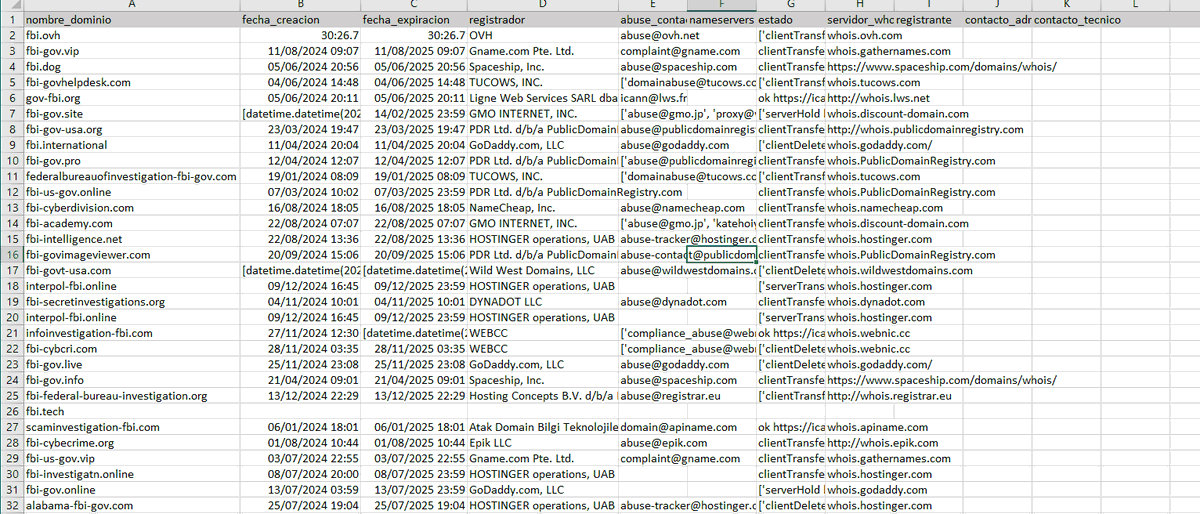The height and width of the screenshot is (514, 1200).
Task: Select the registrador header cell
Action: (x=542, y=20)
